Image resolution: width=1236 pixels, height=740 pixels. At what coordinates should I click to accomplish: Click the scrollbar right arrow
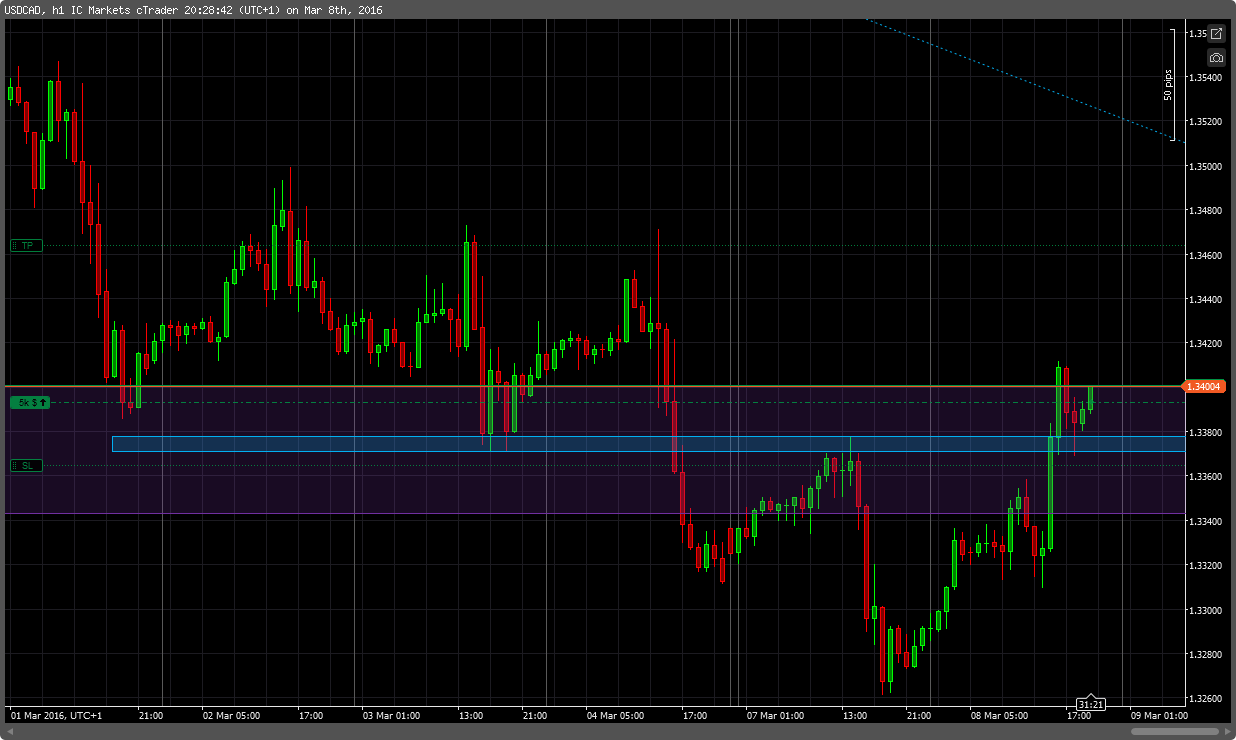(x=1228, y=732)
